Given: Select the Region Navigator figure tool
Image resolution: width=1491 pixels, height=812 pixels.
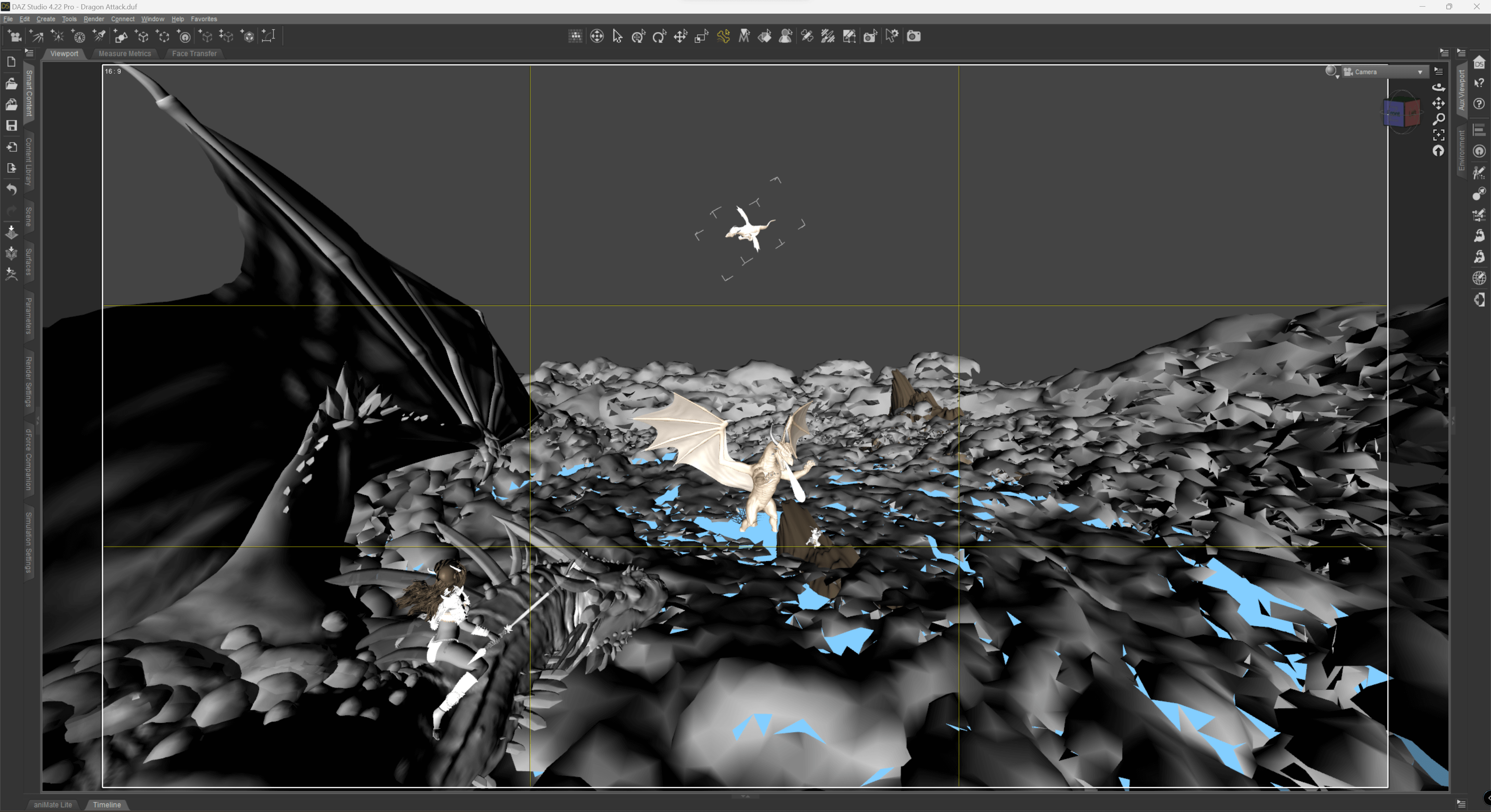Looking at the screenshot, I should click(786, 36).
